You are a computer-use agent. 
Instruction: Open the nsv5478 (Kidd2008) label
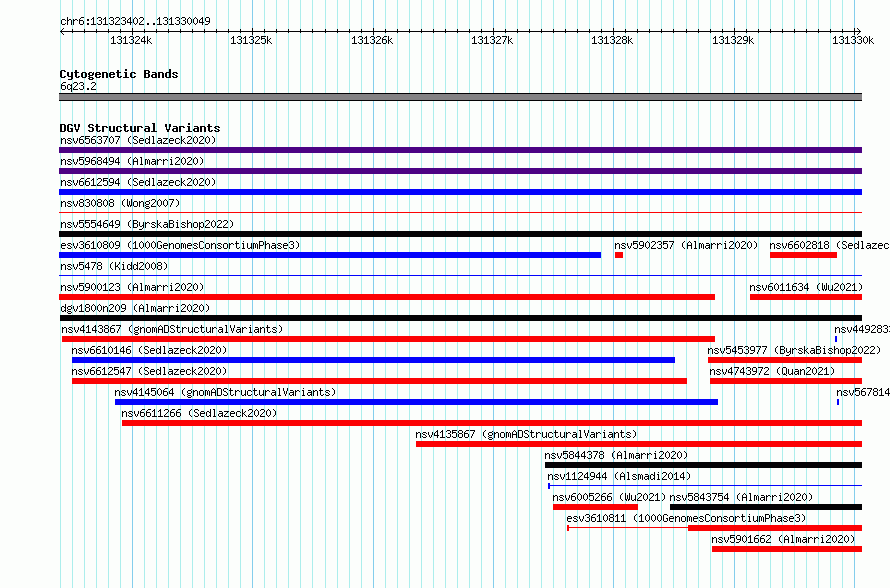coord(114,266)
